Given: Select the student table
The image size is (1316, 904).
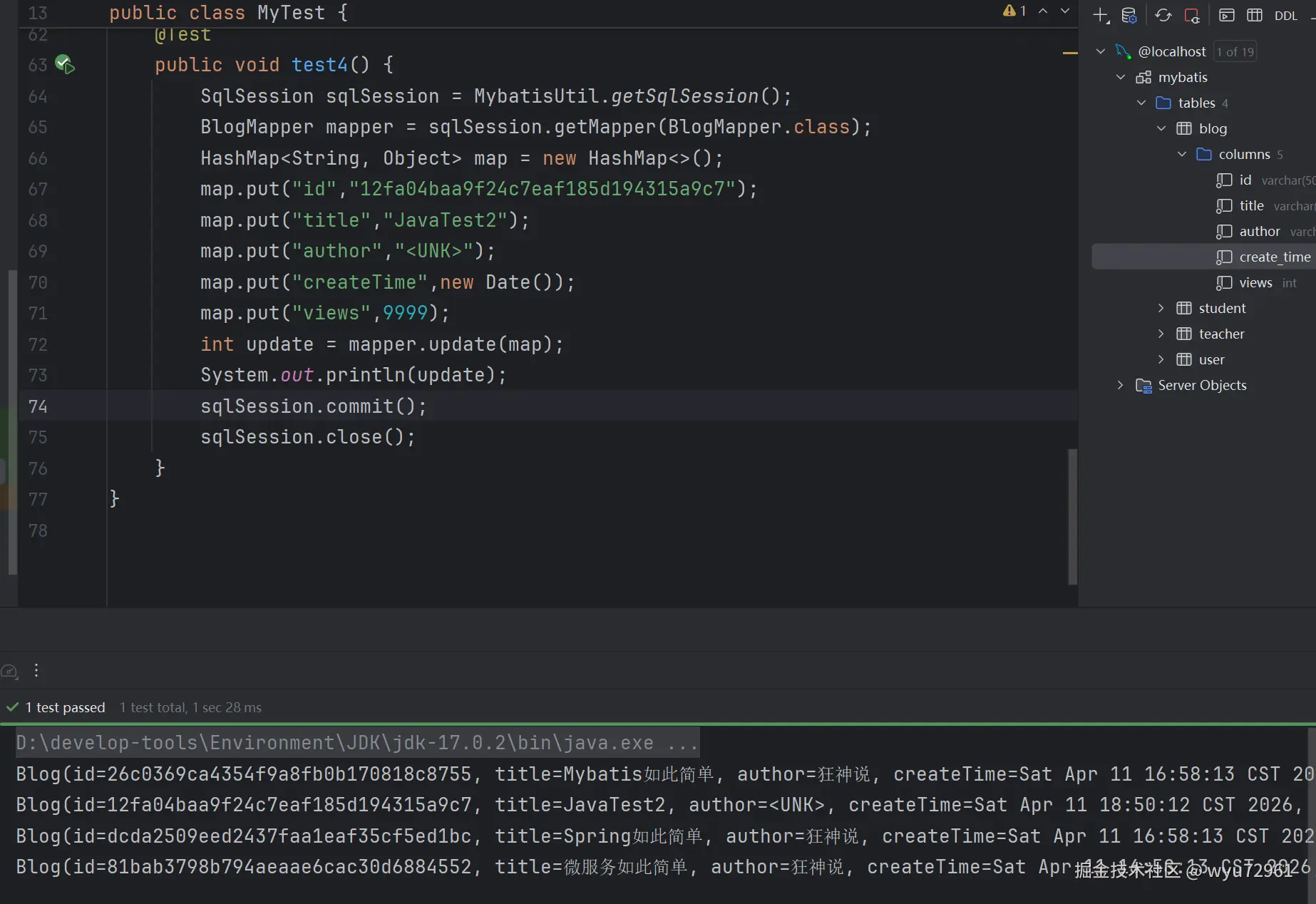Looking at the screenshot, I should pos(1222,308).
